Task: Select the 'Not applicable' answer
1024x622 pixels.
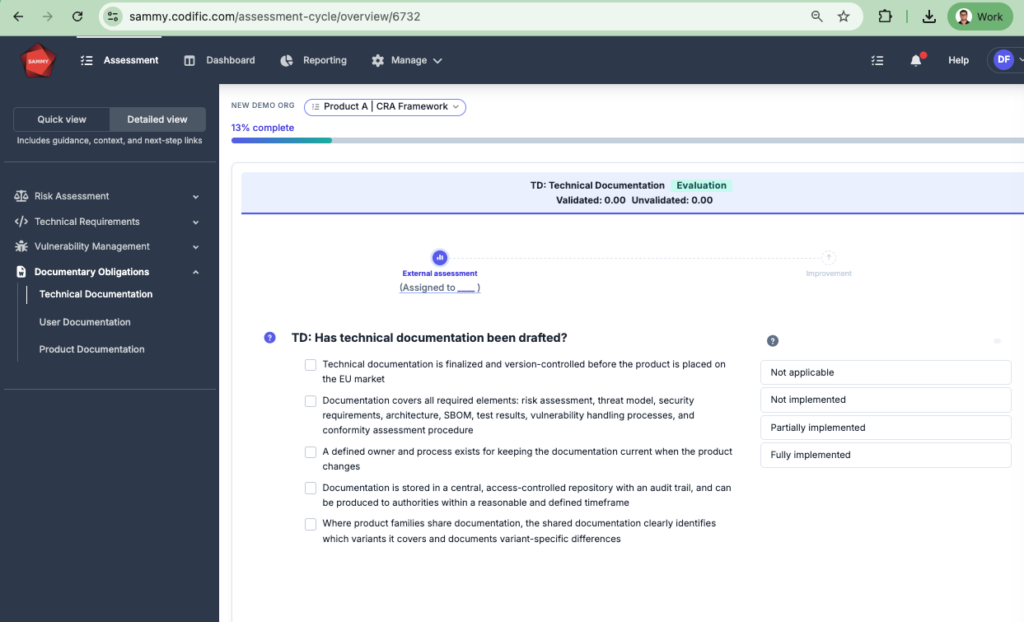Action: click(x=886, y=372)
